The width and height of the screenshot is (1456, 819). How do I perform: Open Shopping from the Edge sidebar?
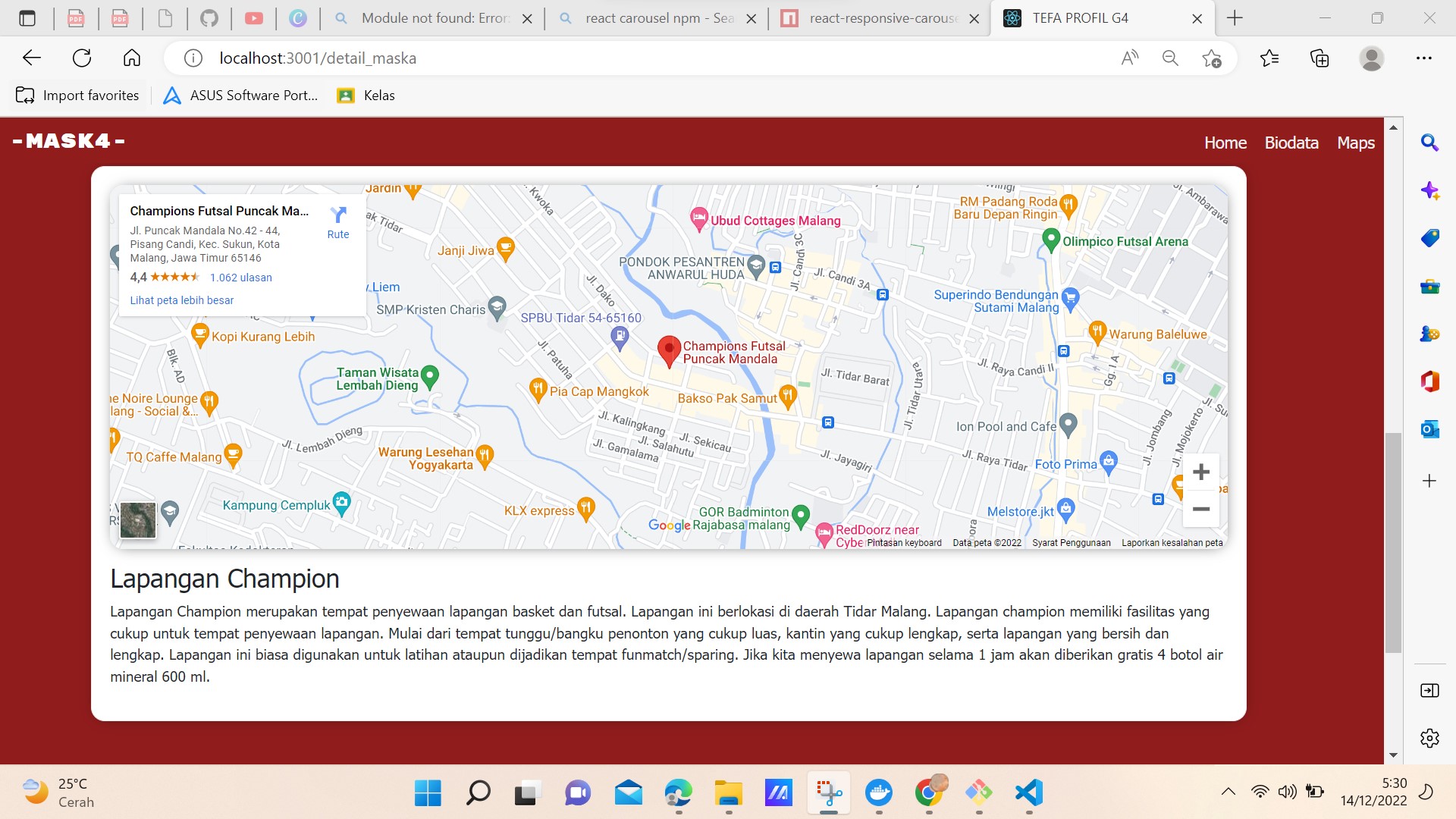click(1430, 238)
